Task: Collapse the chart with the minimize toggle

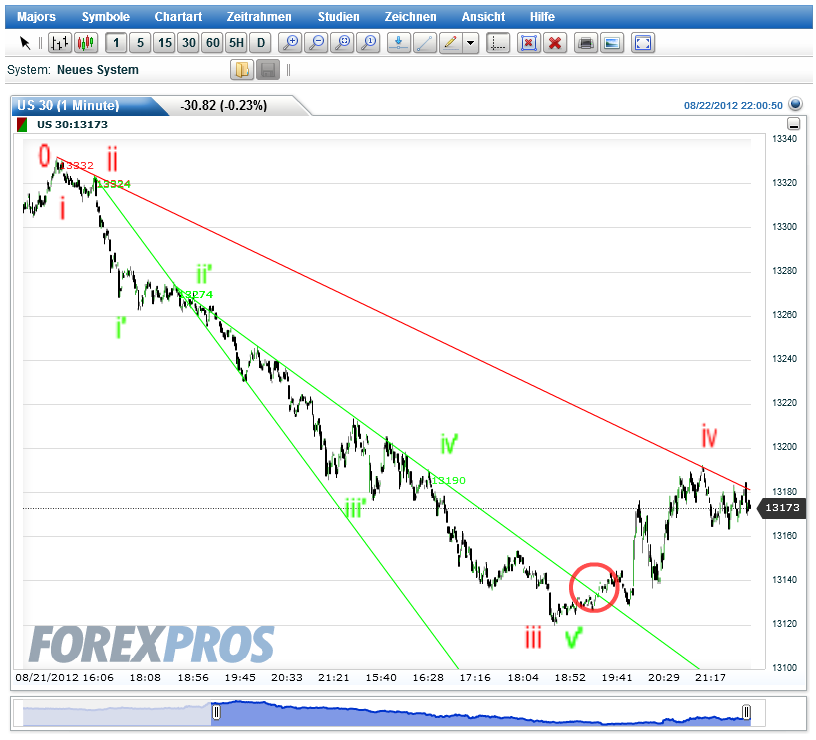Action: [x=795, y=124]
